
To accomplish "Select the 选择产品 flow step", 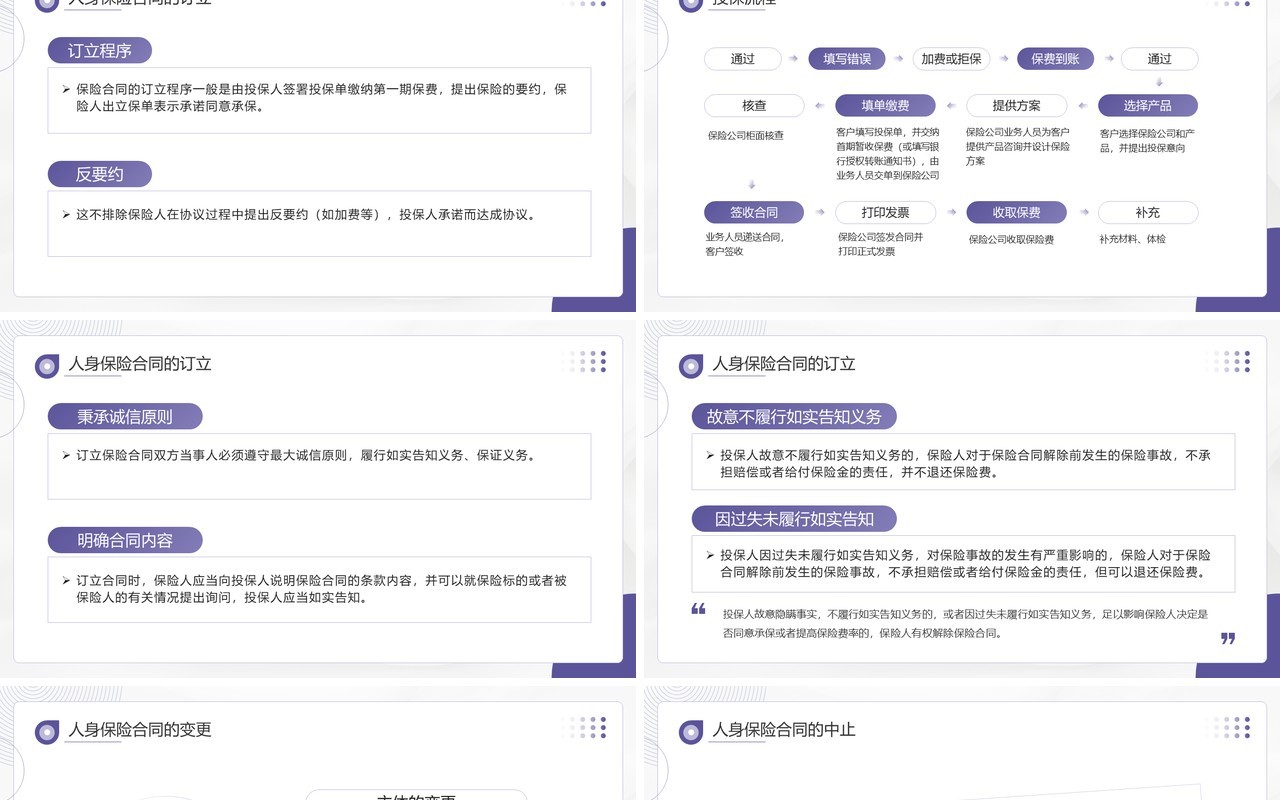I will pos(1147,105).
